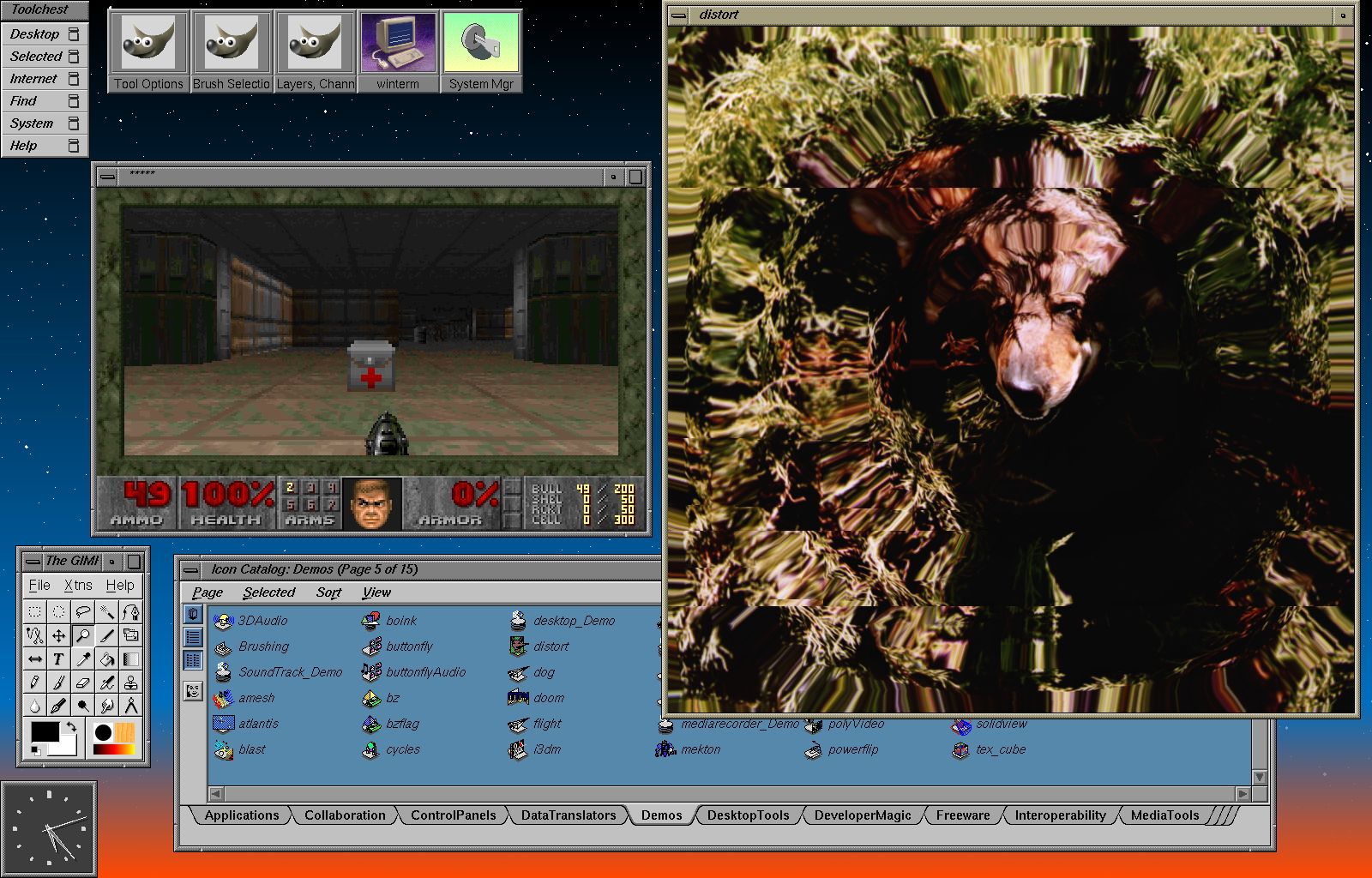Select the Rectangle Select tool in GIMP
The width and height of the screenshot is (1372, 878).
coord(34,611)
